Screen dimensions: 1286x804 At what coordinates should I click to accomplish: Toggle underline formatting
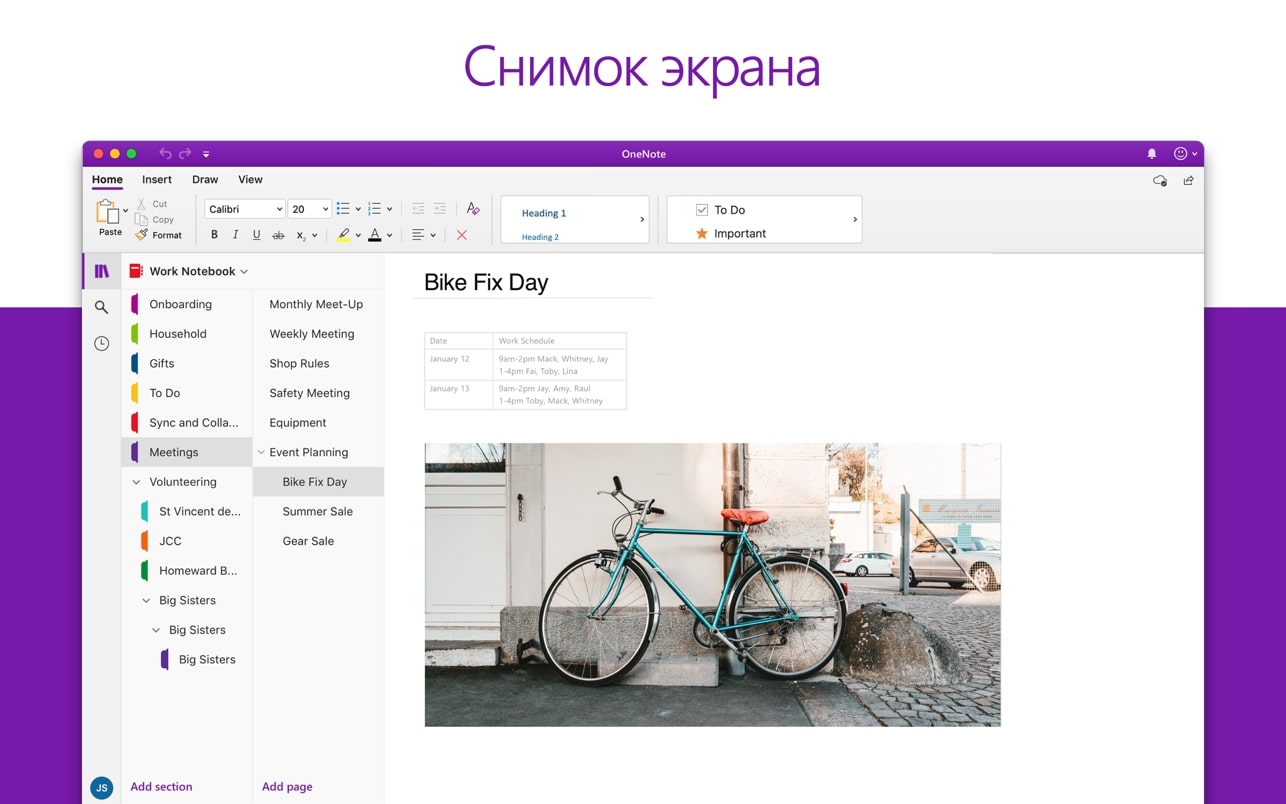(x=256, y=234)
